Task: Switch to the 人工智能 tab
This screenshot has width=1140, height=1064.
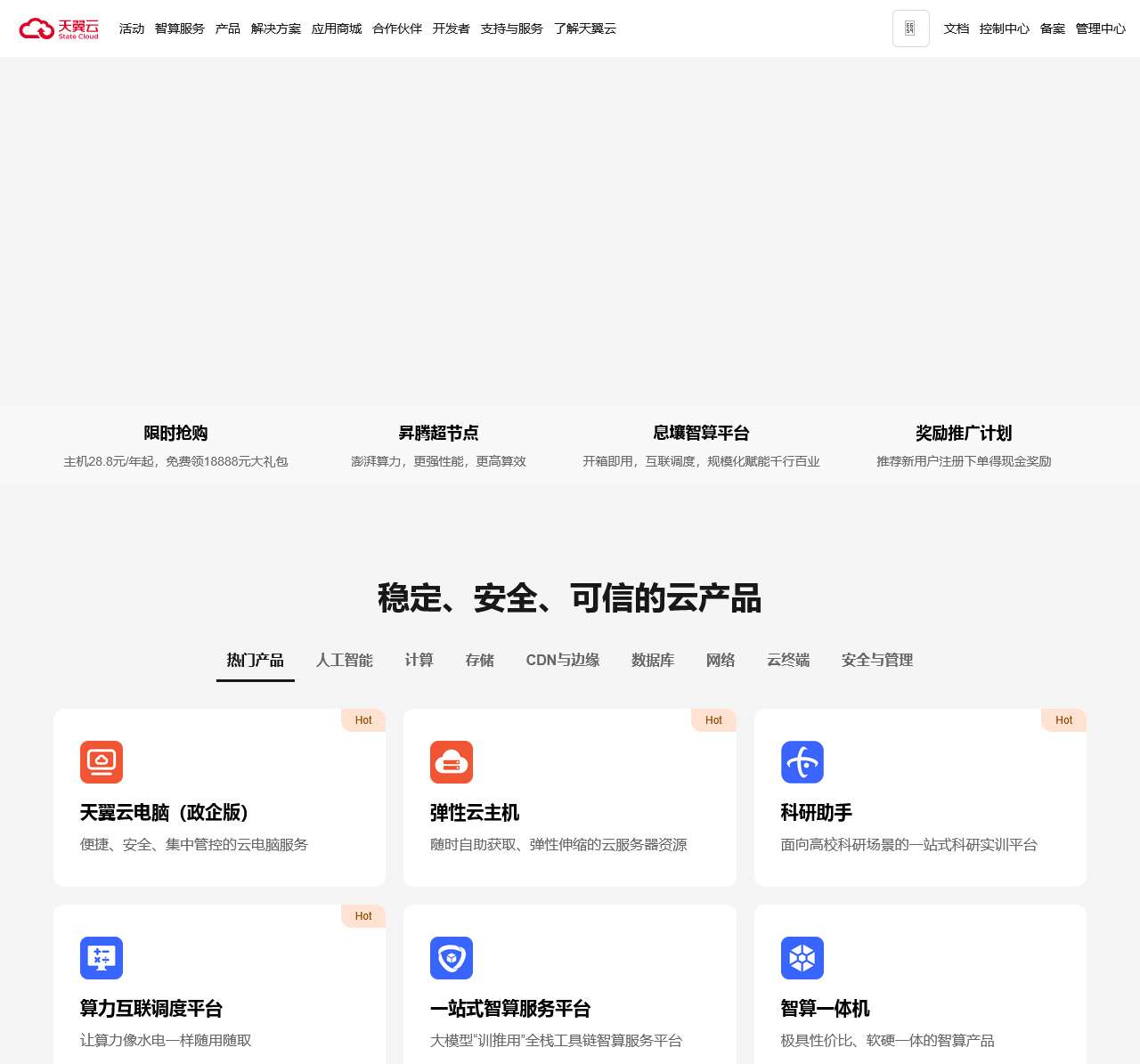Action: pos(345,661)
